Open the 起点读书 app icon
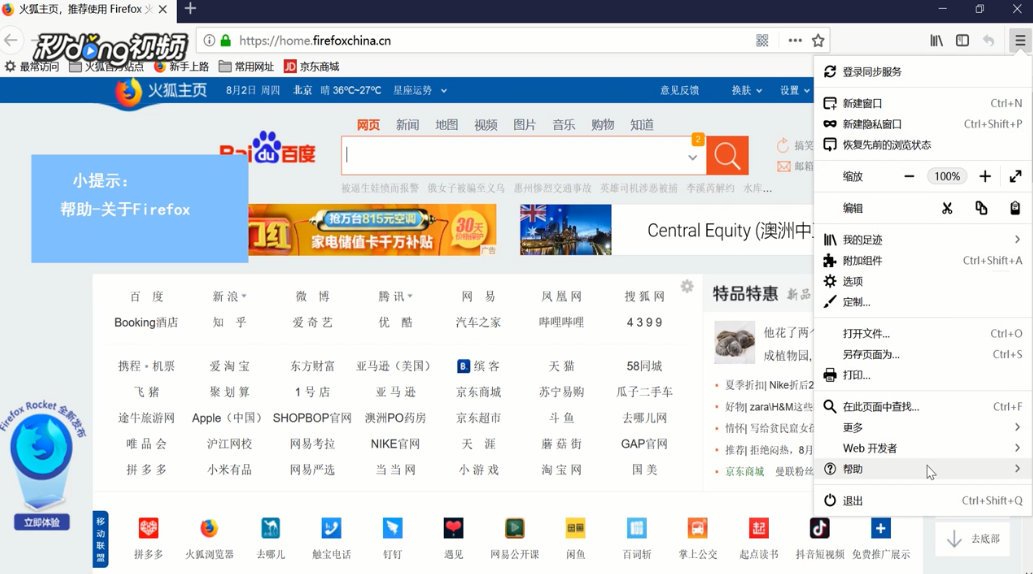The image size is (1033, 574). point(758,529)
